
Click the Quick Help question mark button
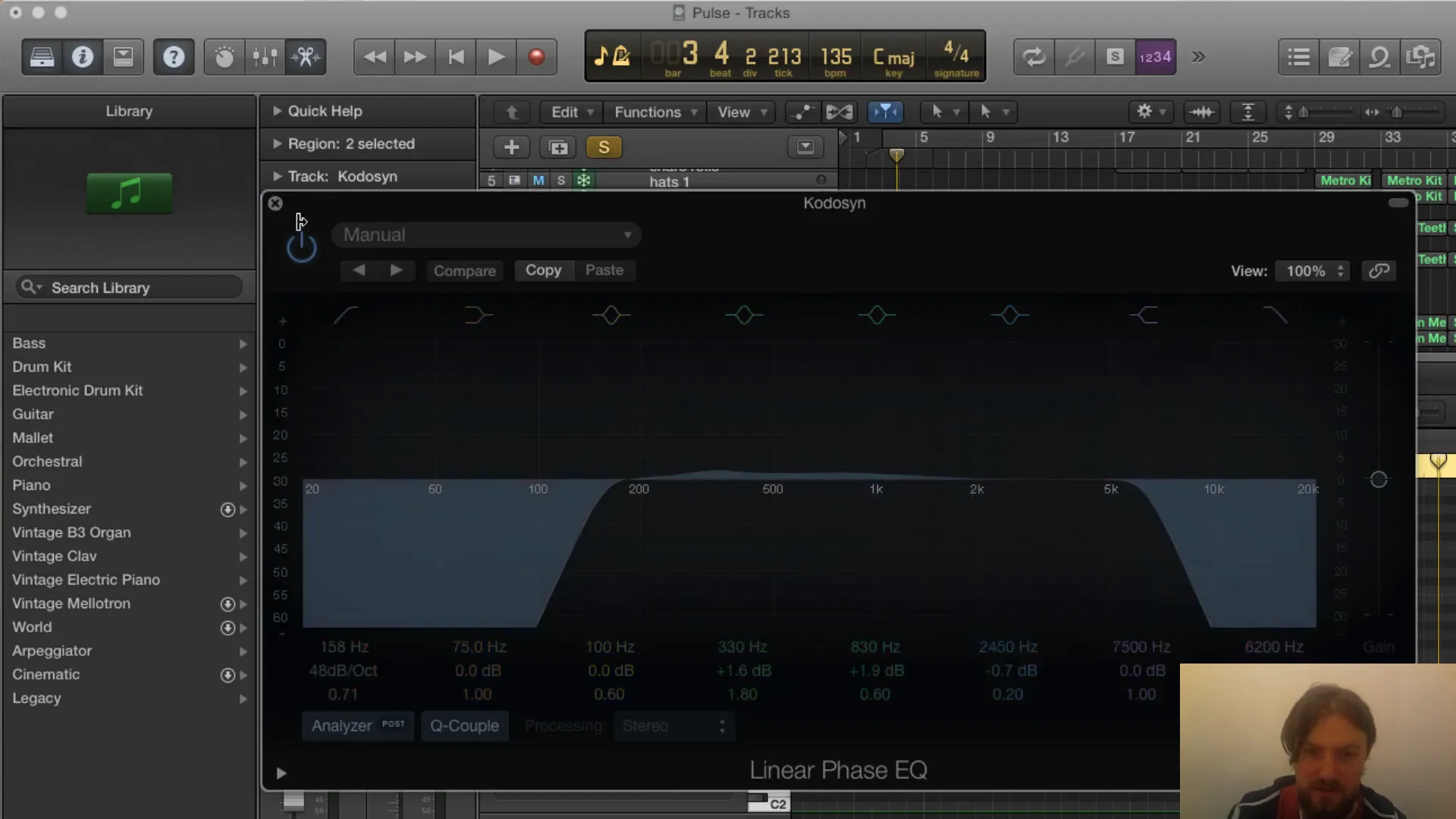point(174,57)
